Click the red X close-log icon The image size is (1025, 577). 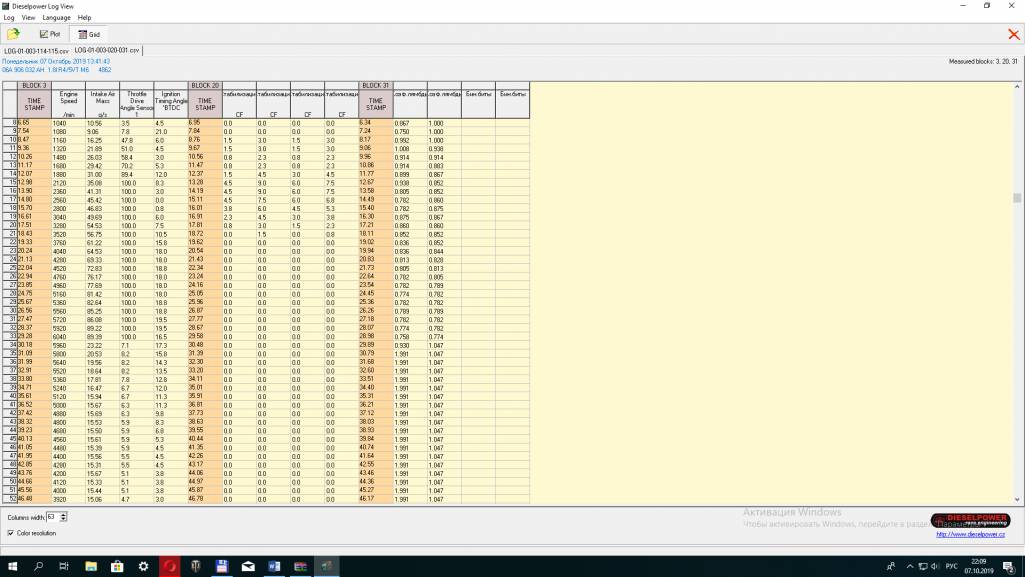tap(1013, 34)
